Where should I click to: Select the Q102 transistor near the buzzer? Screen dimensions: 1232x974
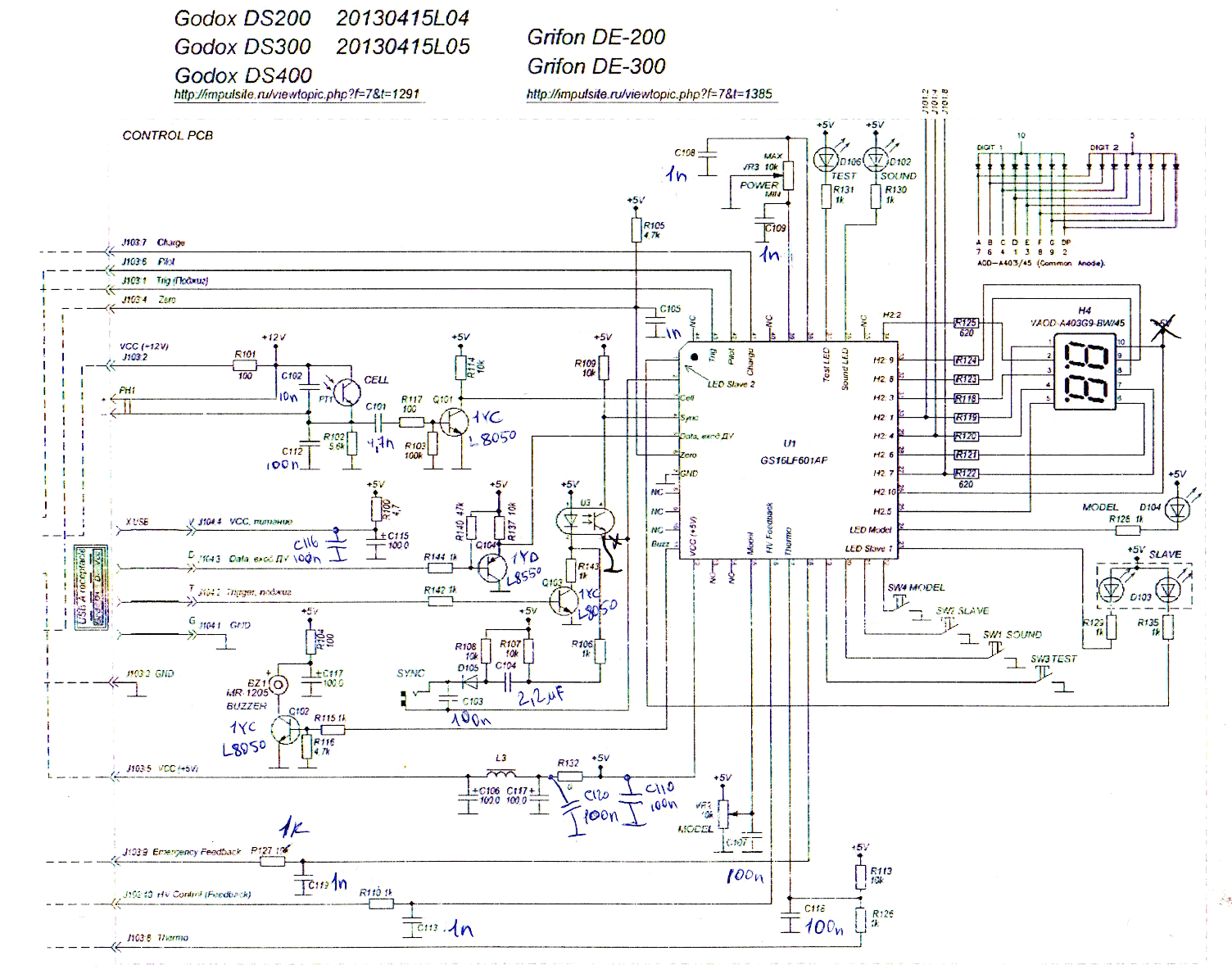point(287,730)
